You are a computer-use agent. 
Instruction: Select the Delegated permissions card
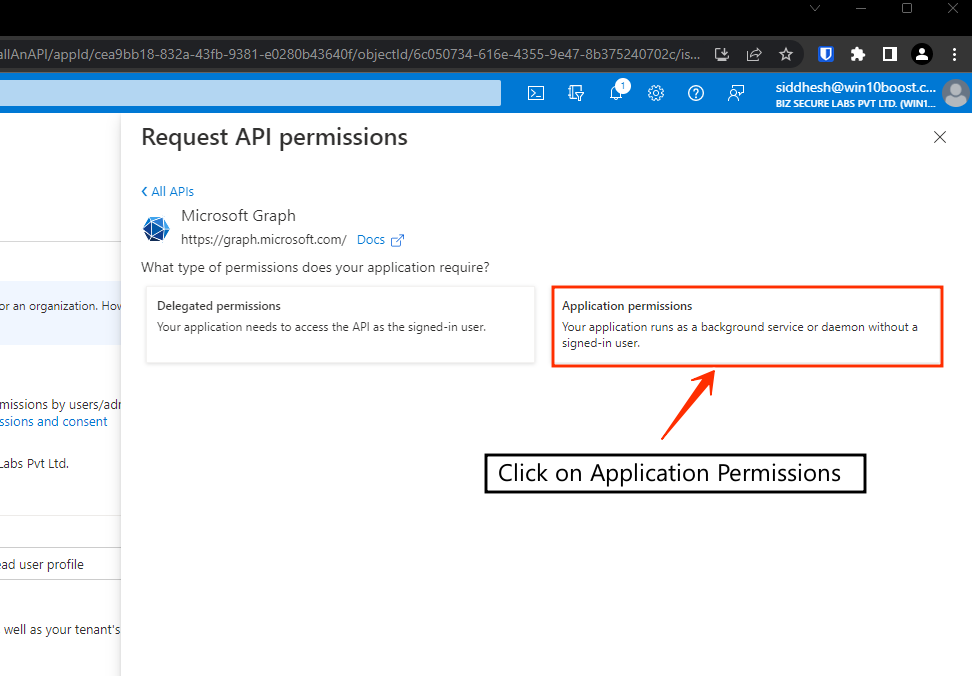(340, 324)
